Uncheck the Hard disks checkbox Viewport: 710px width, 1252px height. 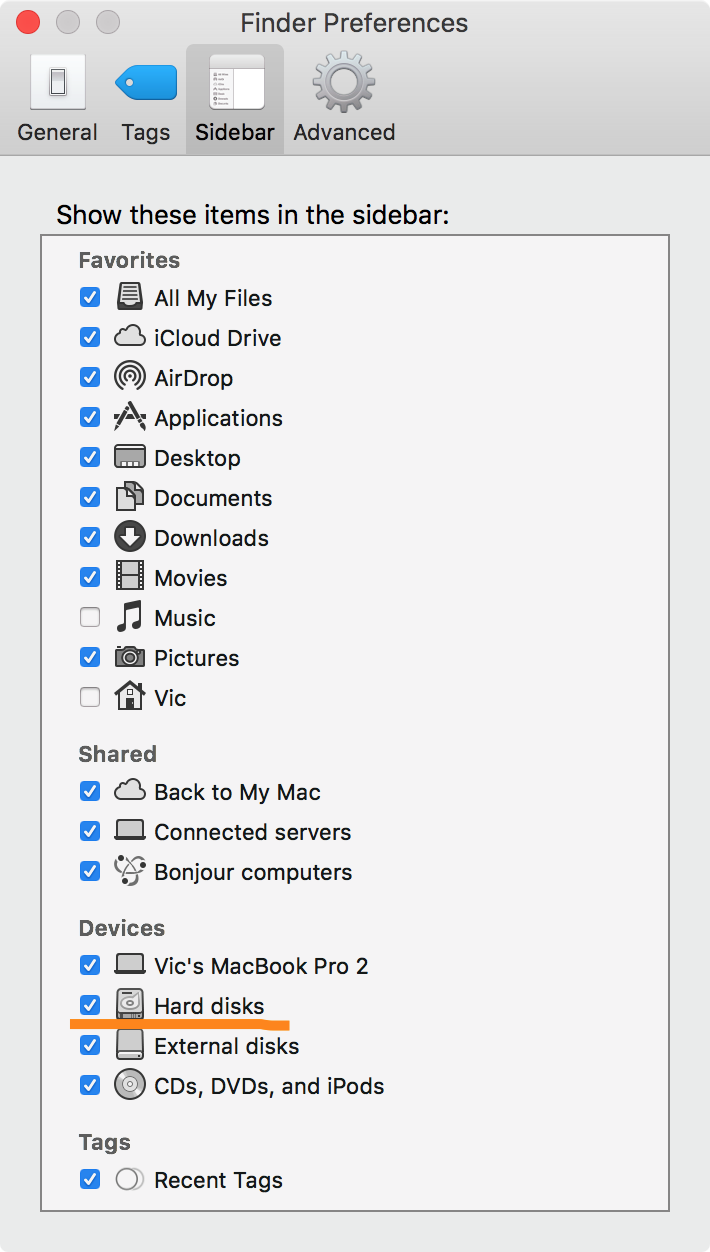90,1005
